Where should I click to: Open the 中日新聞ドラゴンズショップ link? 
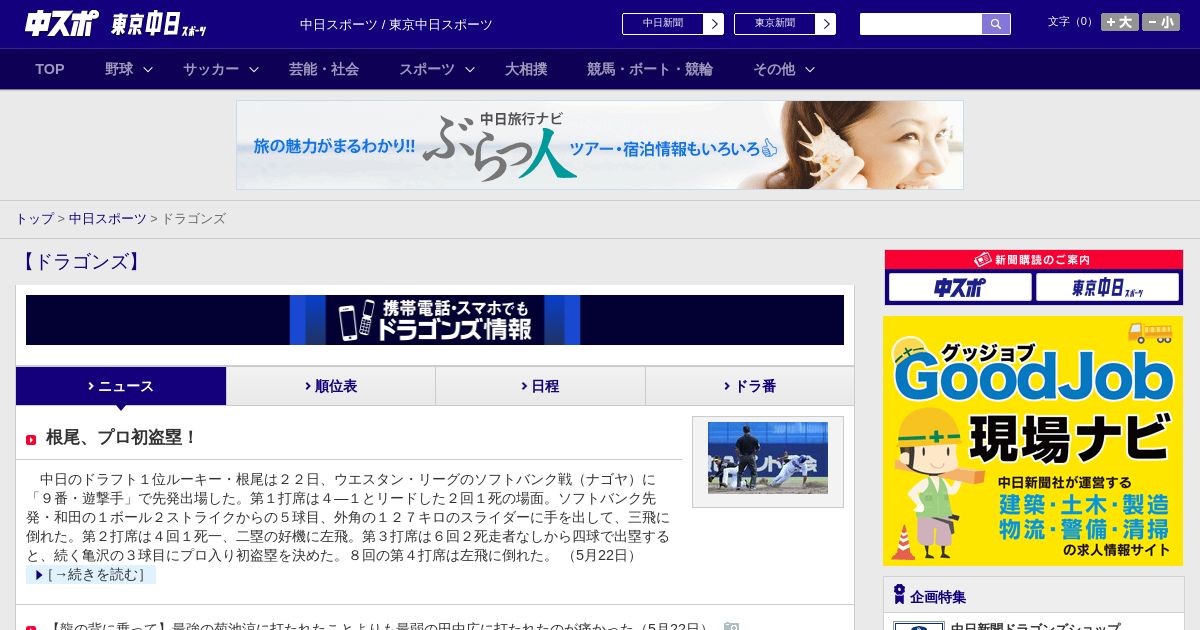point(1035,626)
